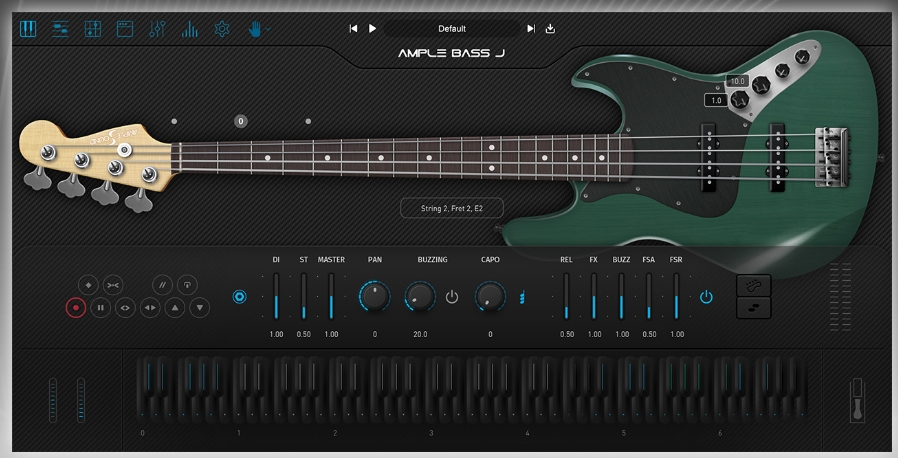Click the diamond articulation button
This screenshot has height=458, width=898.
[88, 285]
